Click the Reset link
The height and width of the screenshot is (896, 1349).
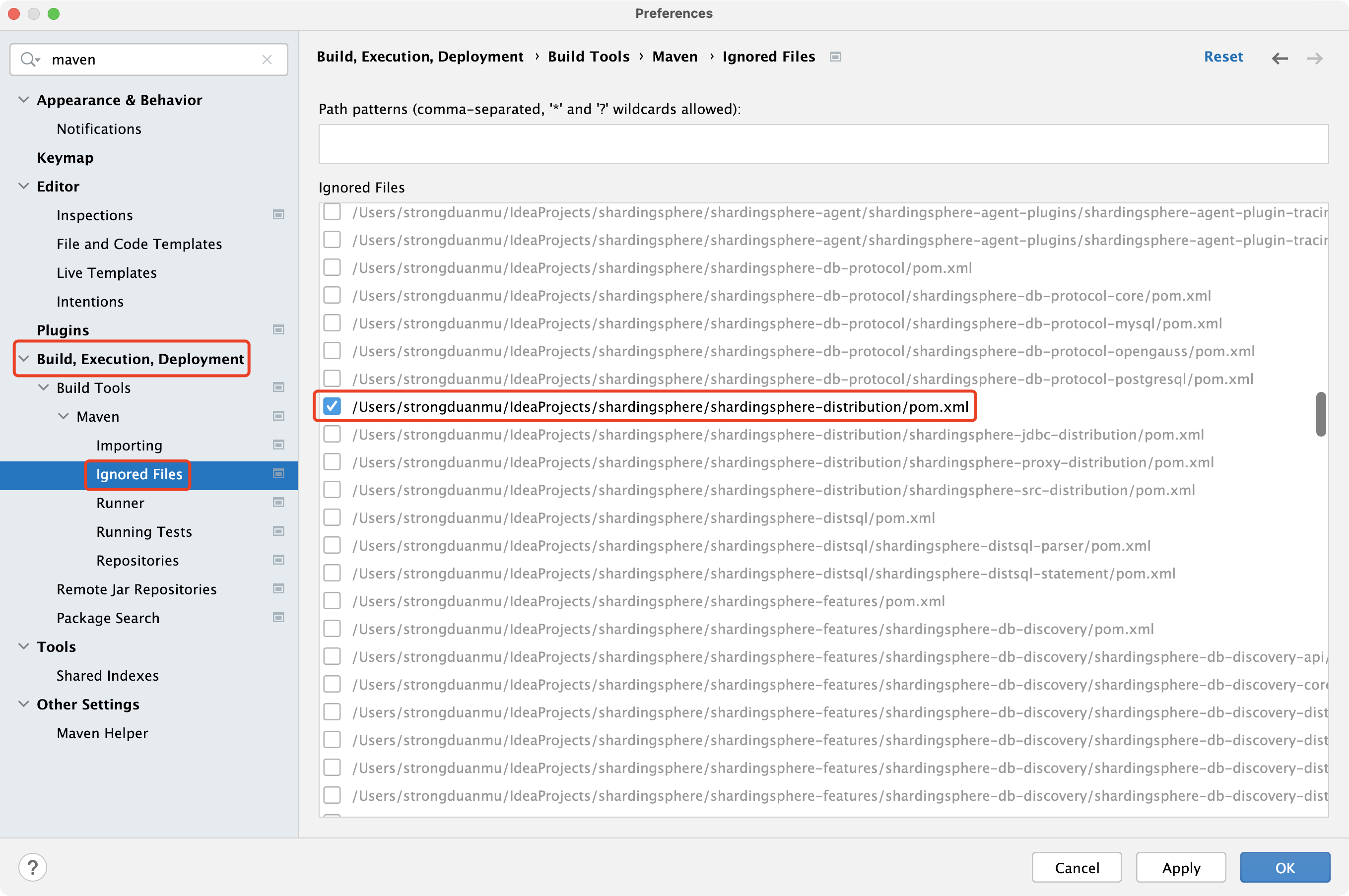1222,57
